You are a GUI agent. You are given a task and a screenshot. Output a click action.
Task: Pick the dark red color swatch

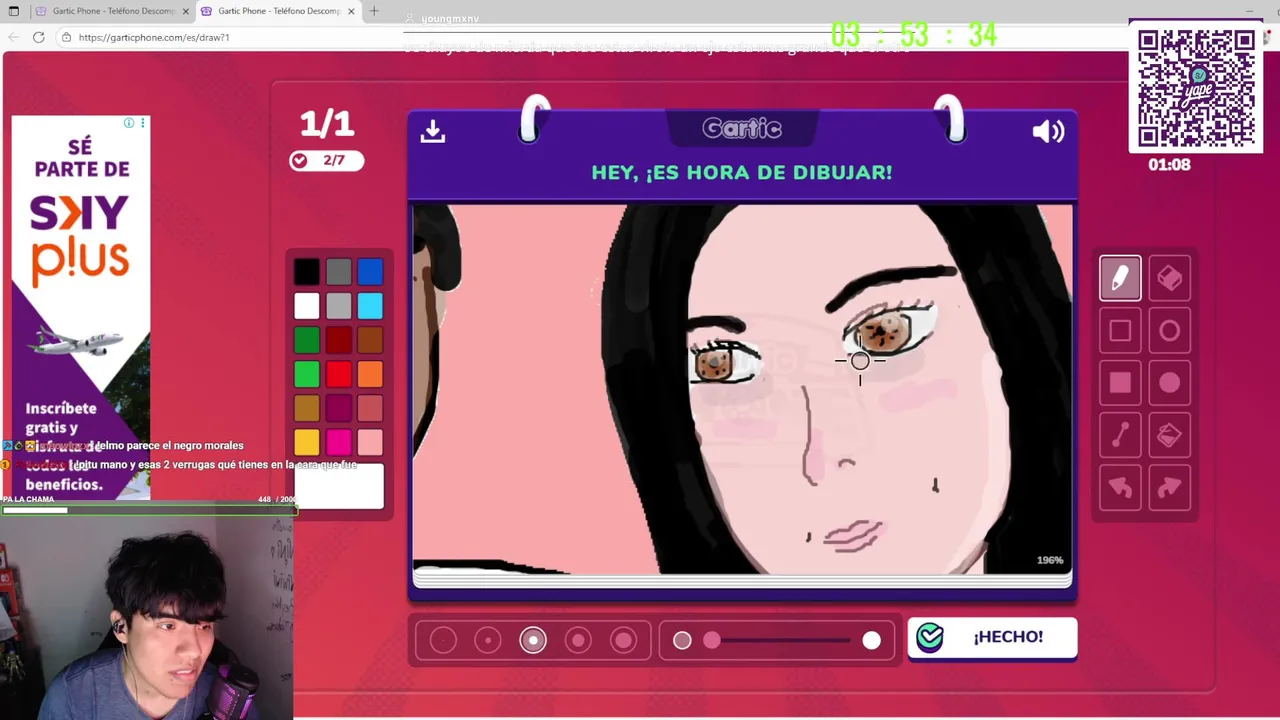(339, 340)
